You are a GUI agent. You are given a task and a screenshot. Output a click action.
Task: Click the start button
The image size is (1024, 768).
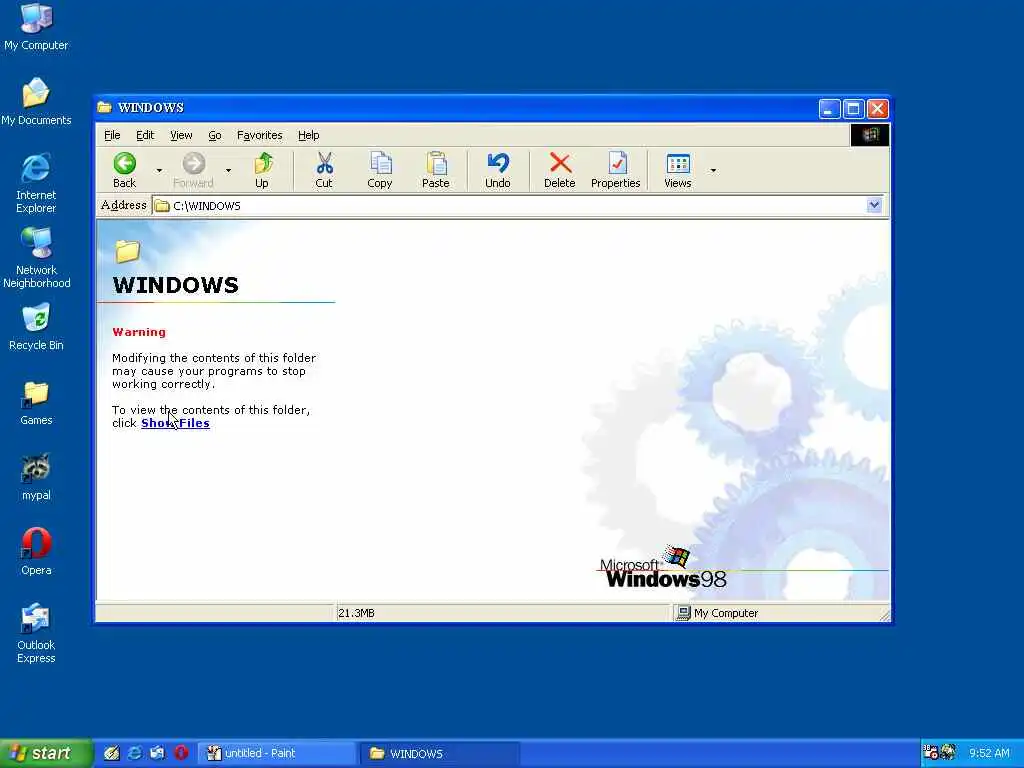pyautogui.click(x=46, y=753)
